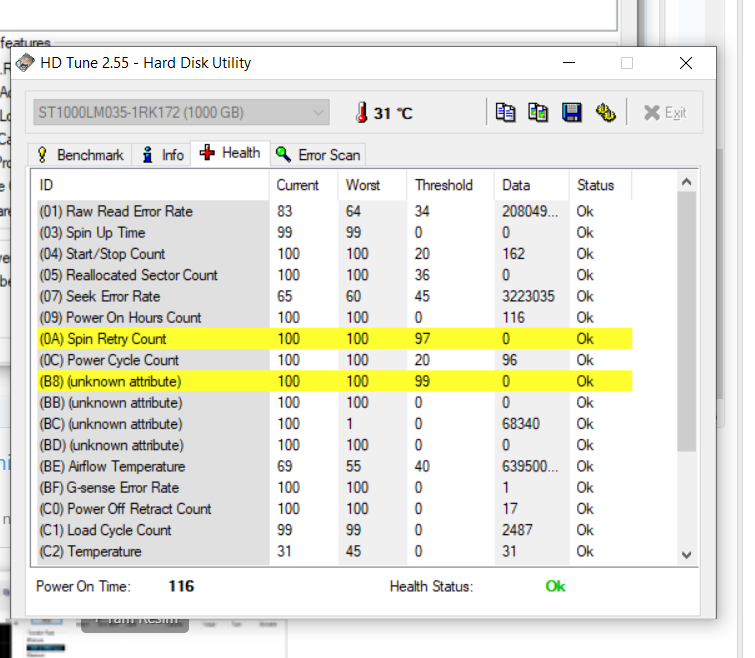Click the Worst column header
The image size is (755, 658).
[373, 185]
